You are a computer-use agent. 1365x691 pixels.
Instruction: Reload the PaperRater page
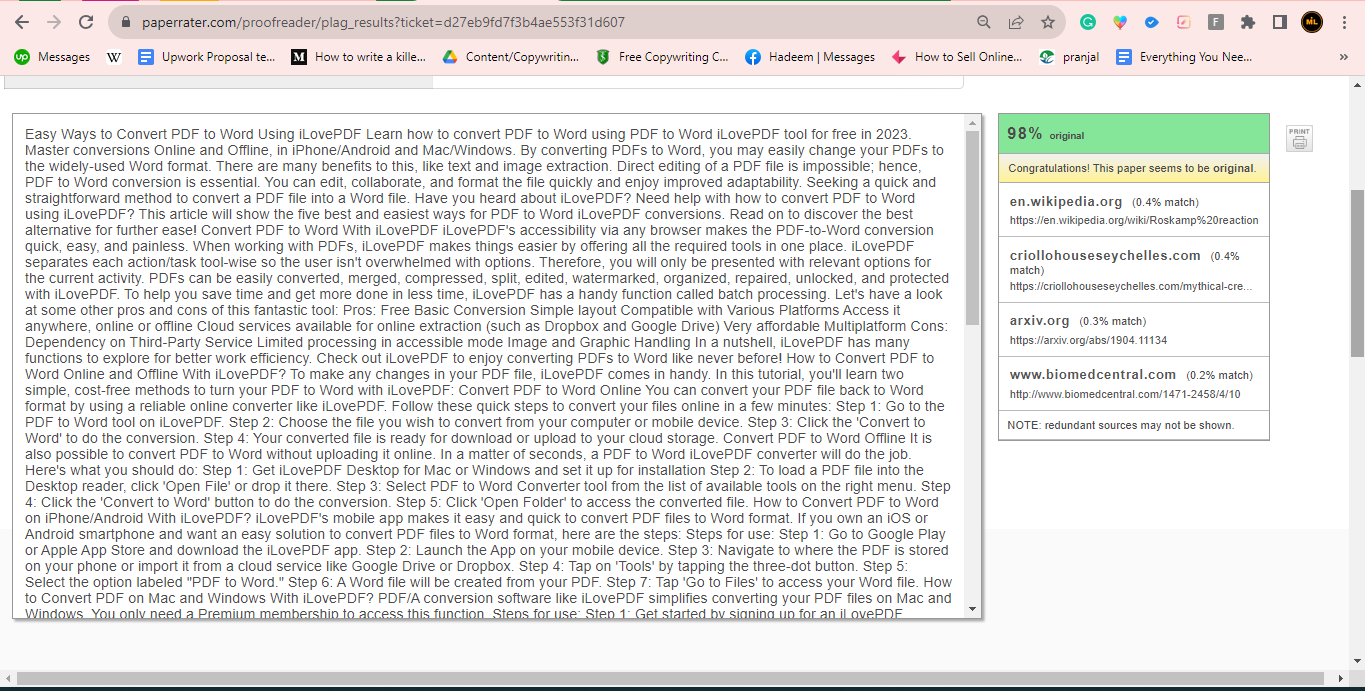click(x=86, y=22)
